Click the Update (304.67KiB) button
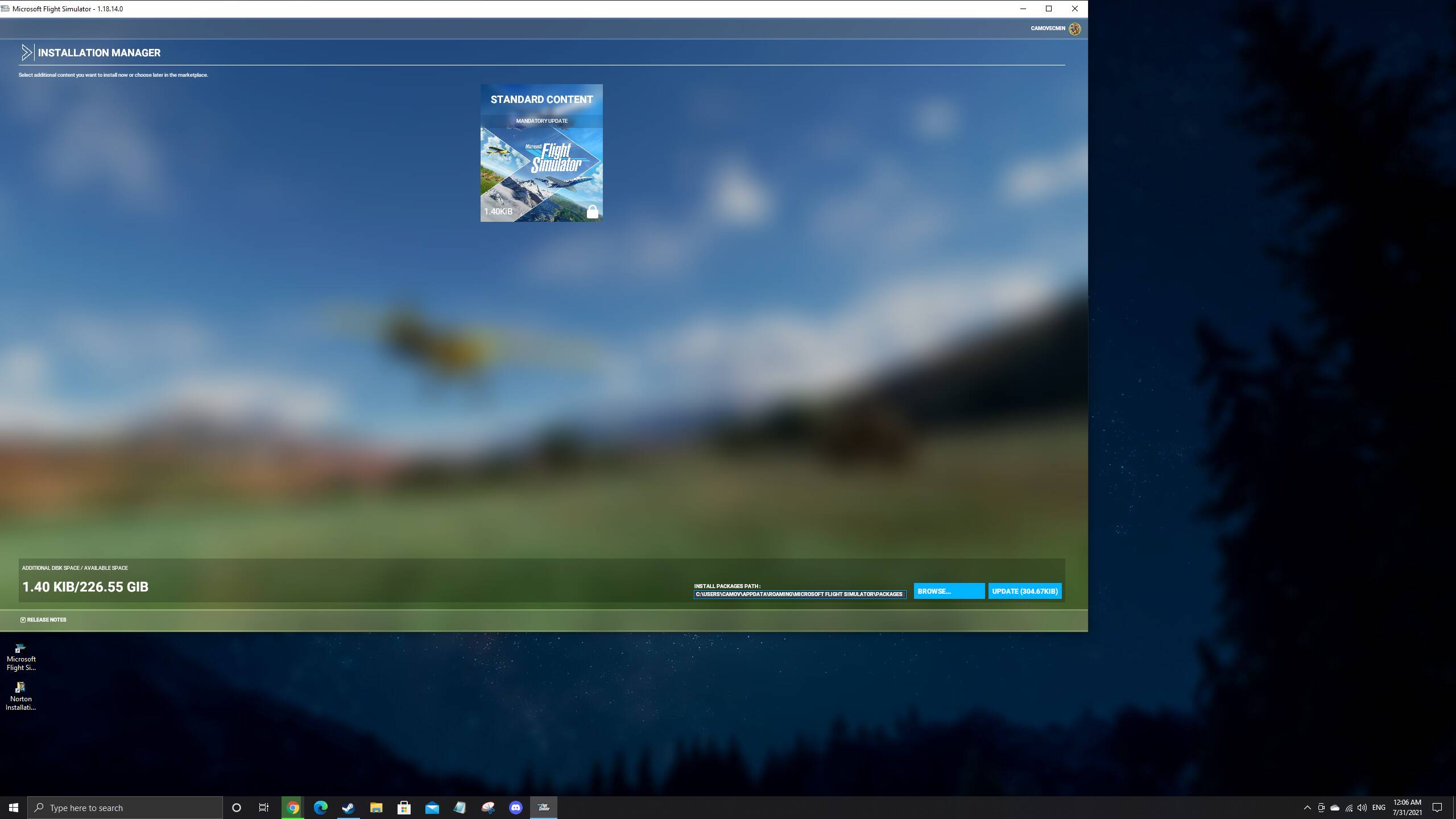This screenshot has height=819, width=1456. (x=1024, y=591)
